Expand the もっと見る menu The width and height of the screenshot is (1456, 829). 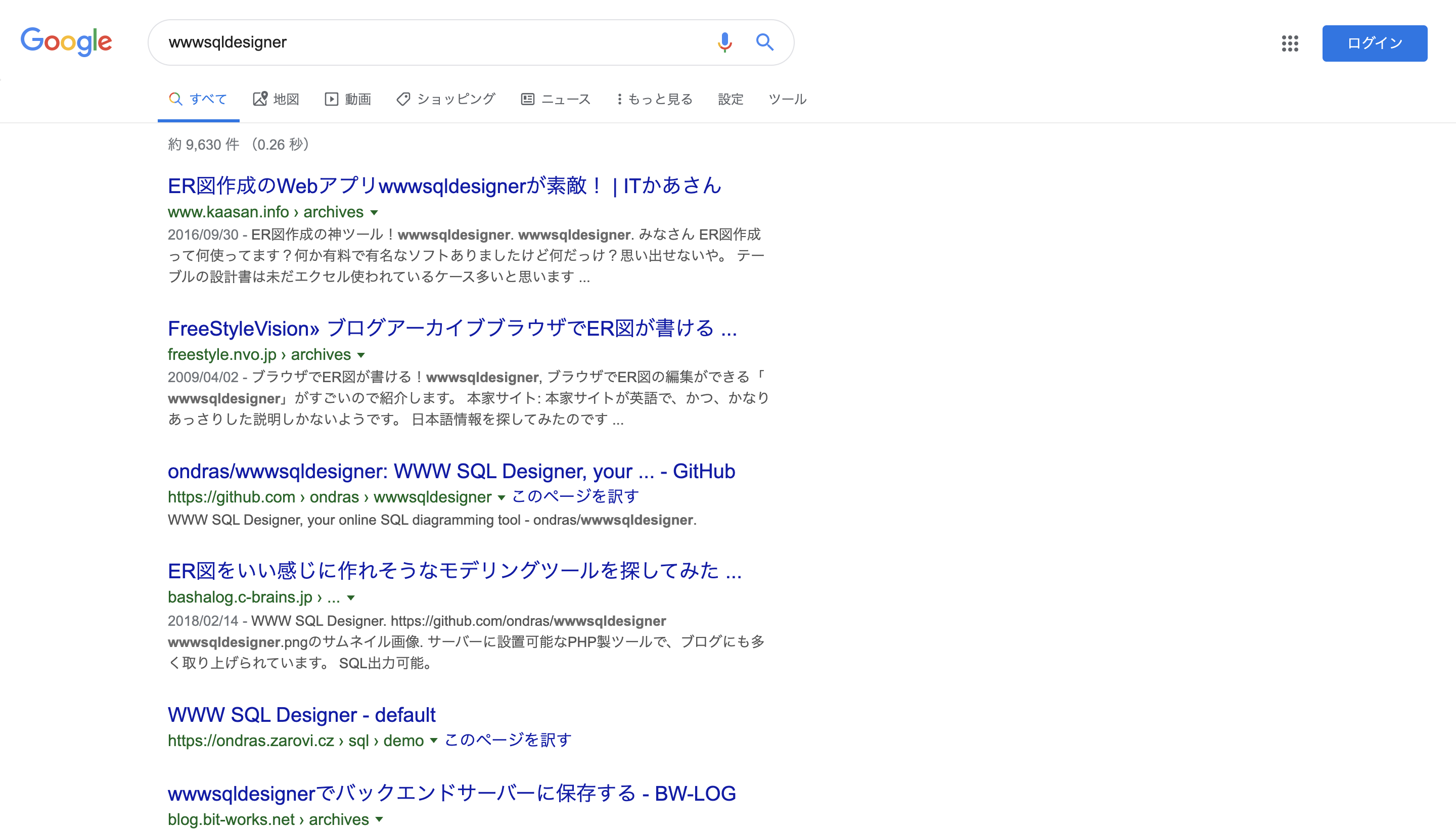pos(654,99)
